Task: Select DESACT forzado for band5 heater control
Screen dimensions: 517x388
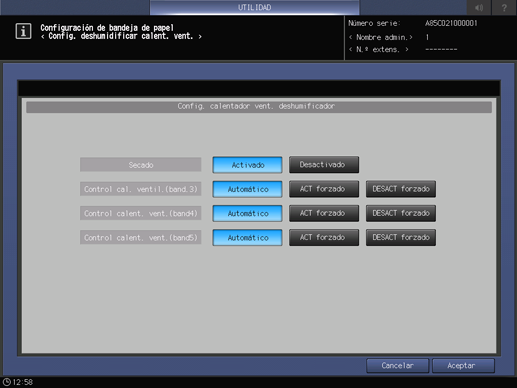Action: tap(401, 237)
